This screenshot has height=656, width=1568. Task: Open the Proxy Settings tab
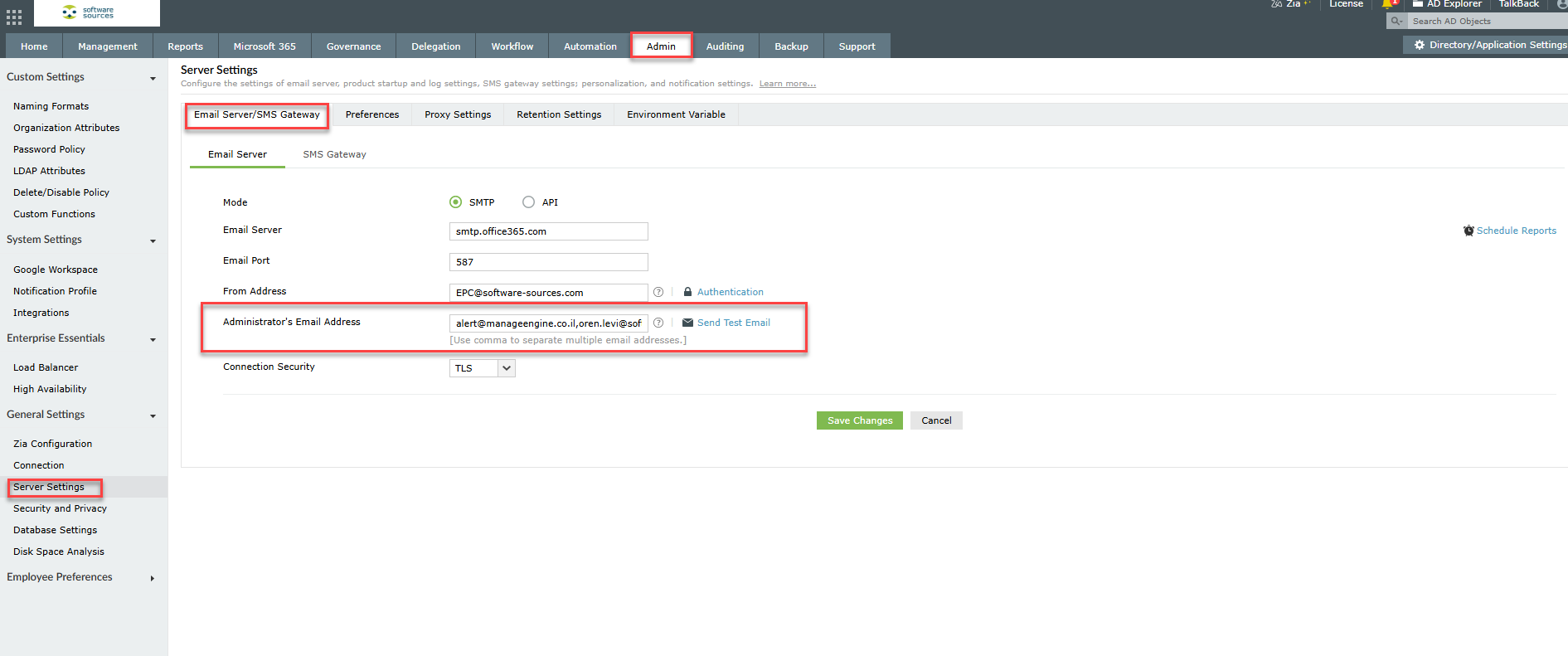pyautogui.click(x=458, y=114)
